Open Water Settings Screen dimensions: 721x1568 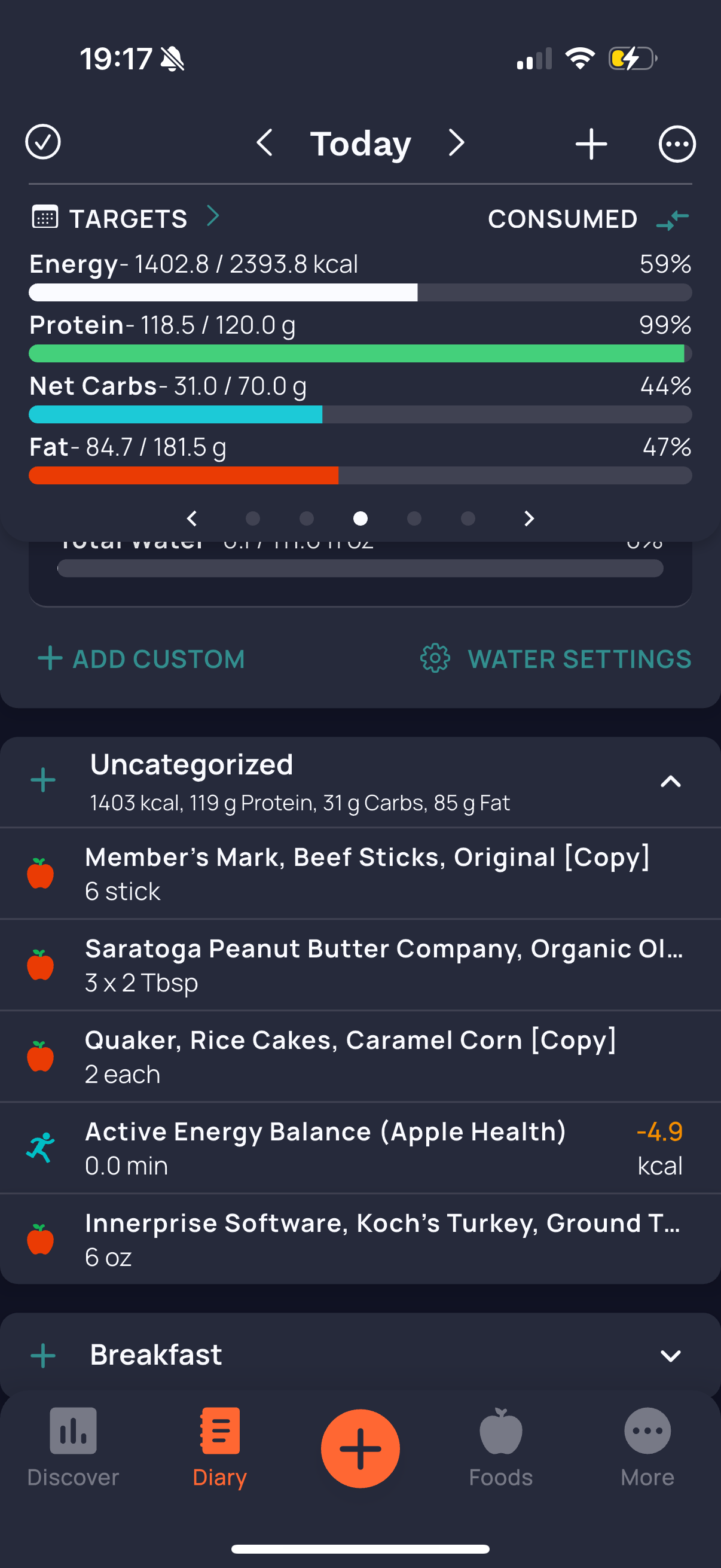coord(555,658)
